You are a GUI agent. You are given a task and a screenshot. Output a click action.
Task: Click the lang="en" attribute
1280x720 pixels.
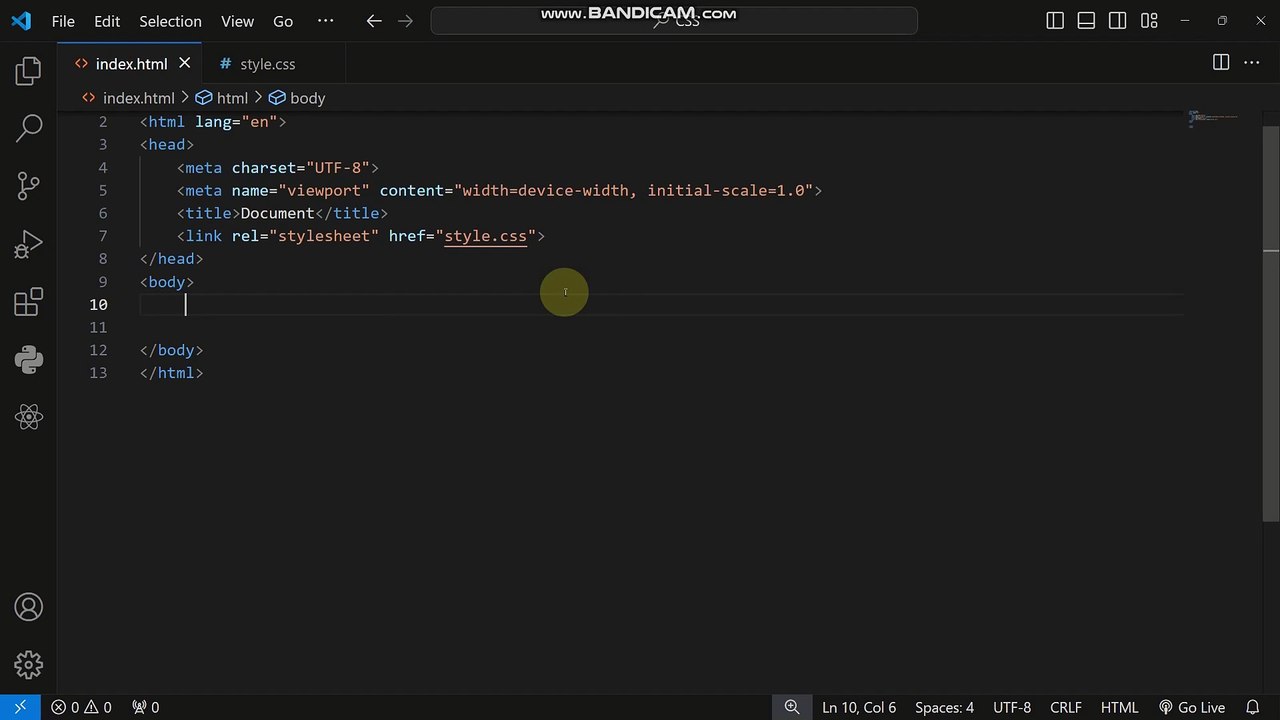[236, 122]
